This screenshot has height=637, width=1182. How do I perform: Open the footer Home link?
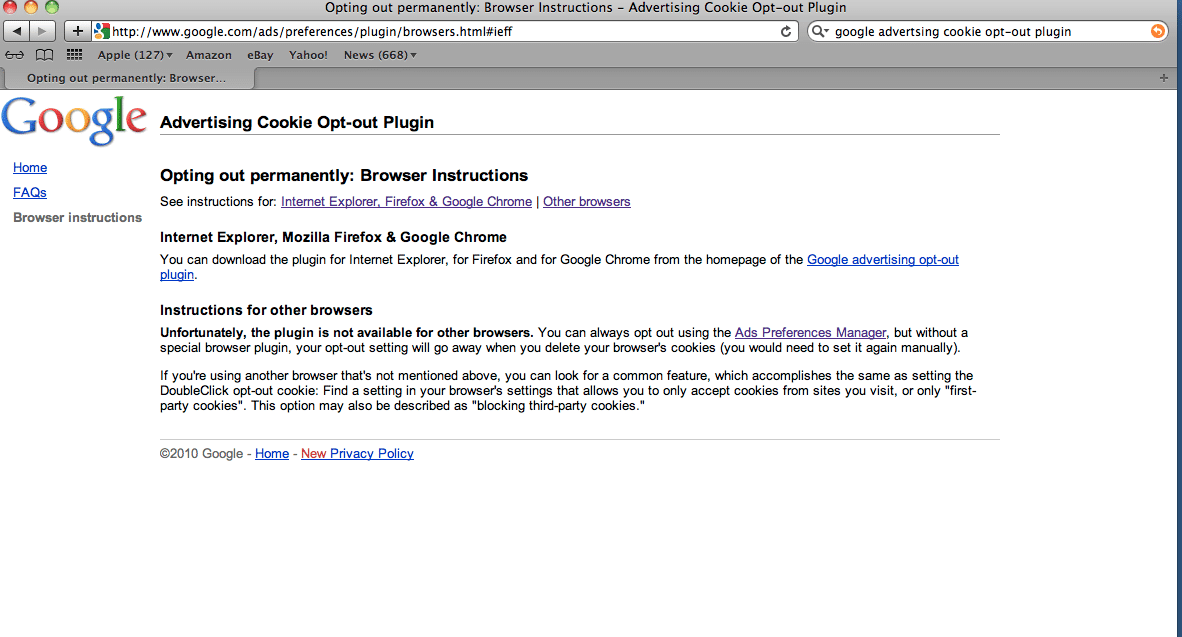click(x=271, y=453)
